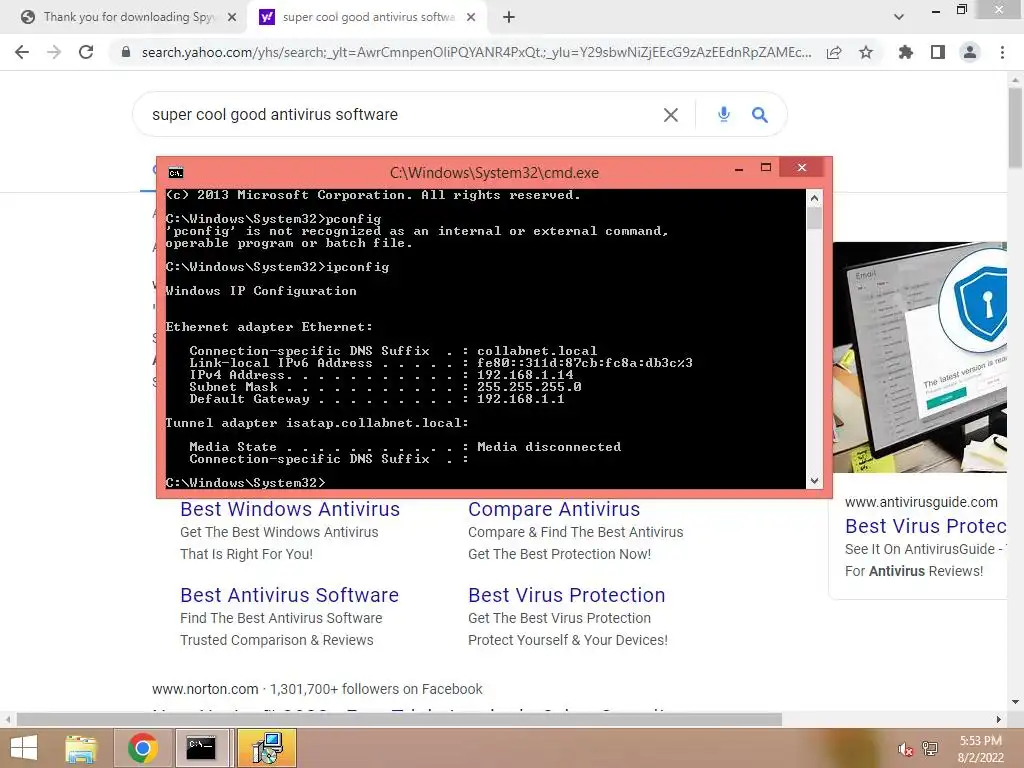Click muted volume tray icon
Screen dimensions: 1024x768
(904, 749)
